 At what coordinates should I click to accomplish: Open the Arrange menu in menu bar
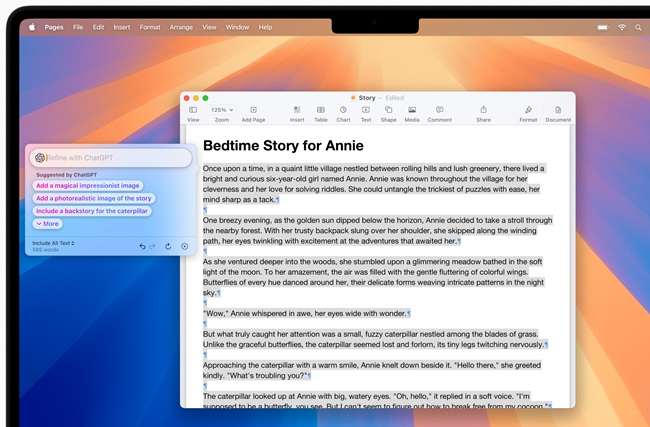click(x=182, y=27)
